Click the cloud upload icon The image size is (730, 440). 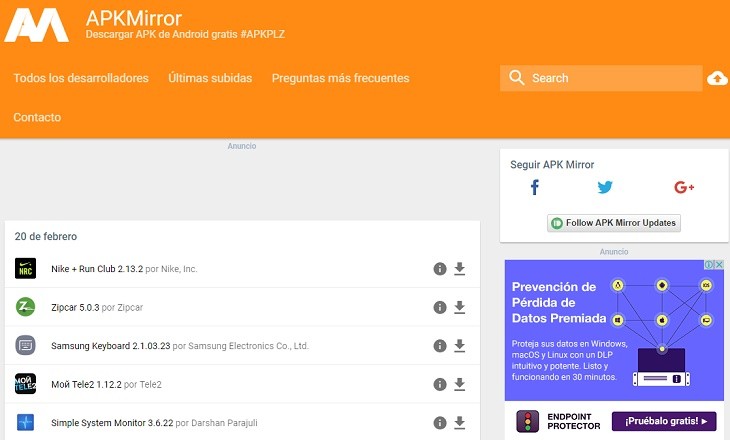(717, 79)
